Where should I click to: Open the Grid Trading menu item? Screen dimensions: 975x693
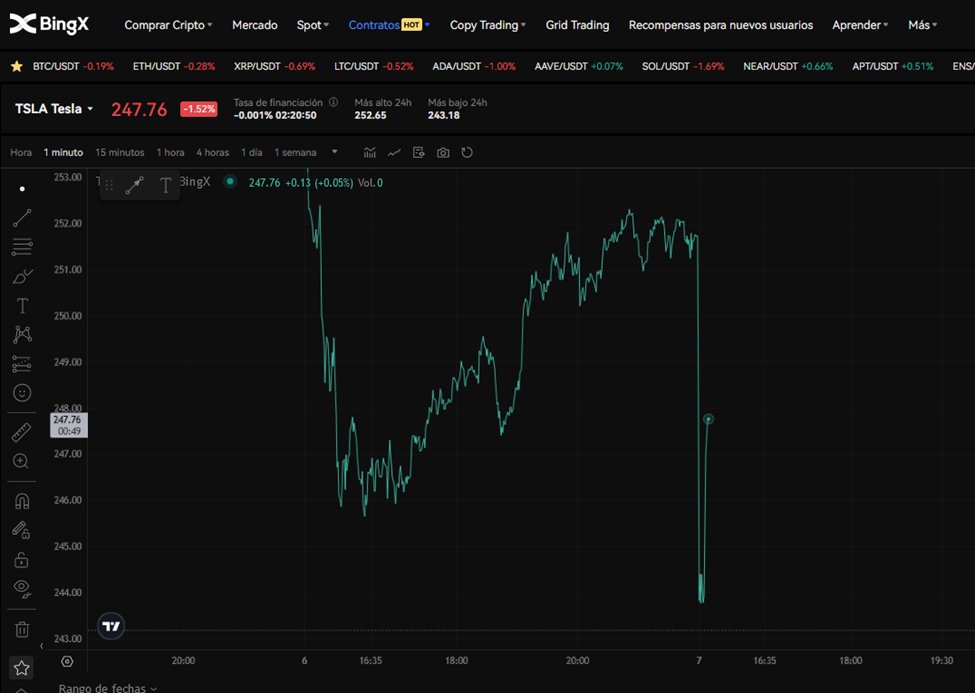[x=577, y=25]
